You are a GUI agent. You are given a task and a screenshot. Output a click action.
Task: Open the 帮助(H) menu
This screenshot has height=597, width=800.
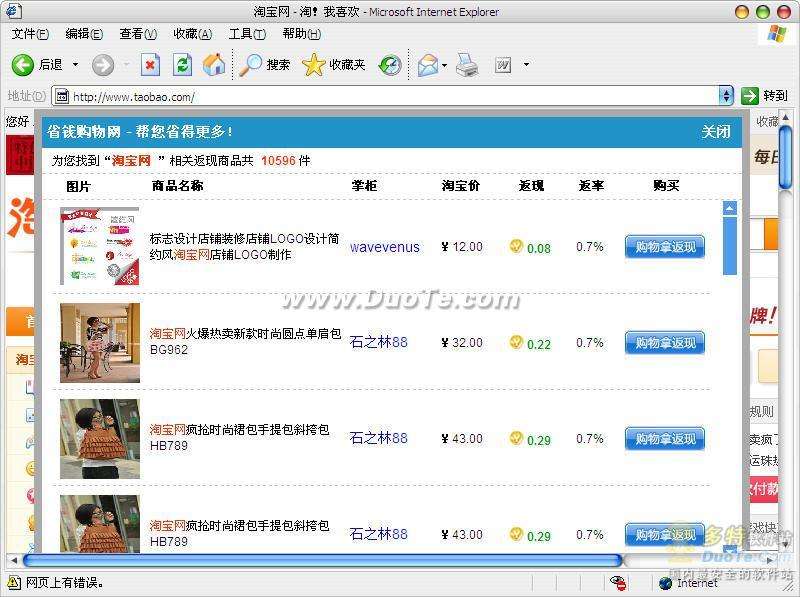coord(302,34)
